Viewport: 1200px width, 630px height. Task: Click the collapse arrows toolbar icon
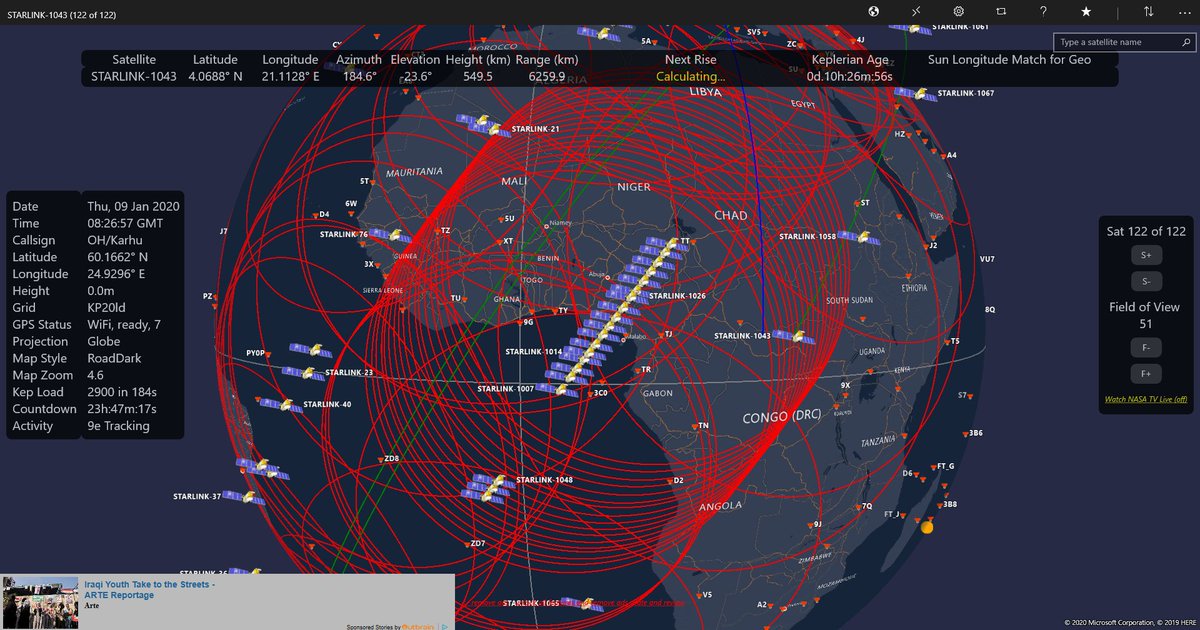[916, 11]
